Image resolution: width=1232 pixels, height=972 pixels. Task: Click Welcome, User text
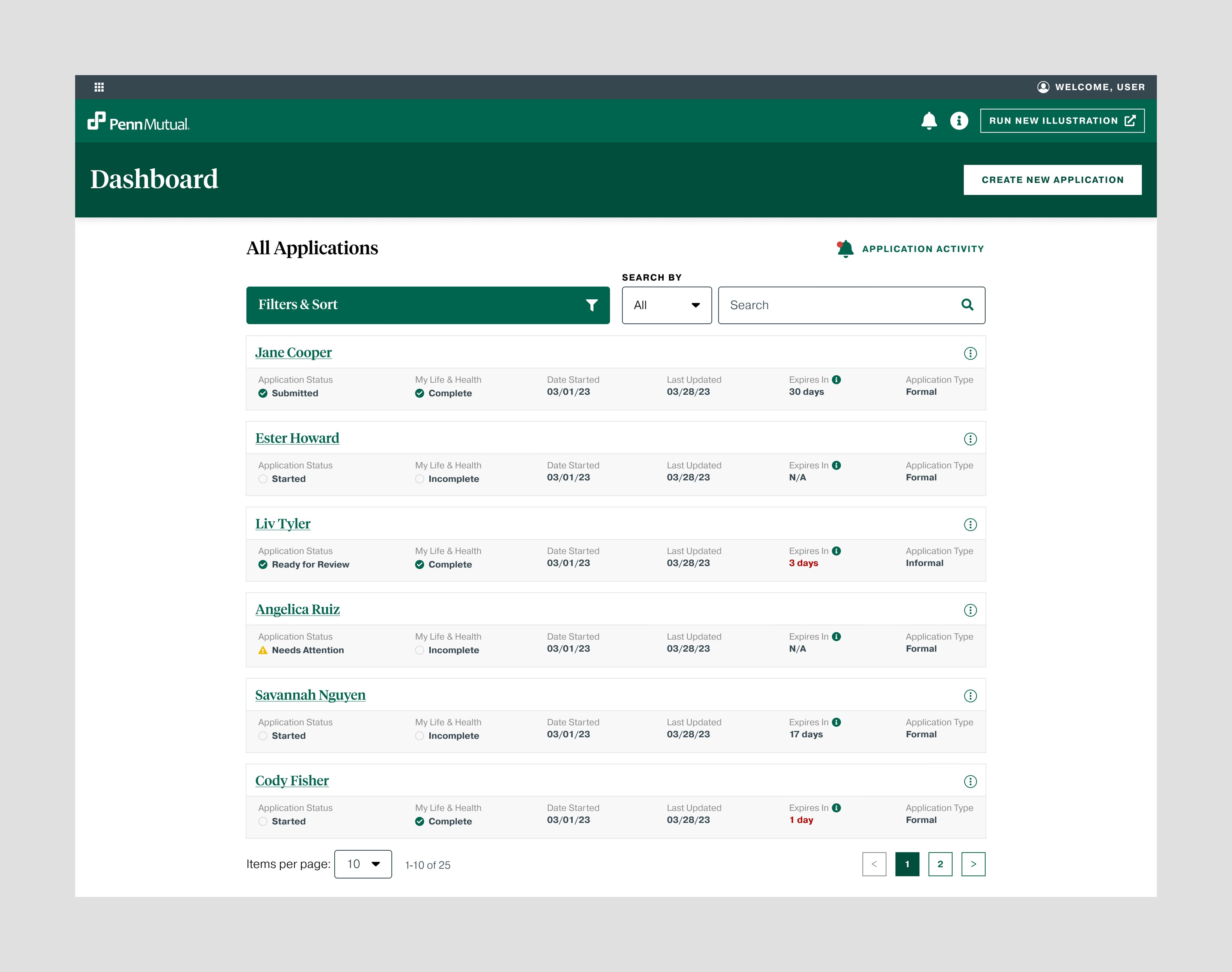[1099, 87]
